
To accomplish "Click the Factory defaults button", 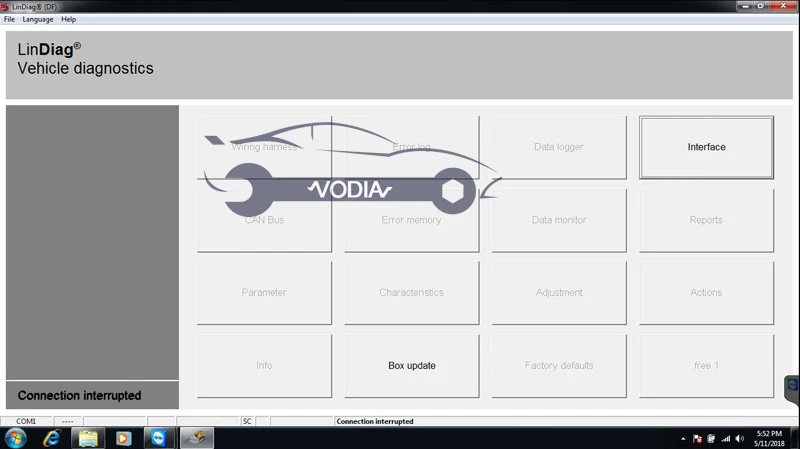I will pyautogui.click(x=559, y=366).
